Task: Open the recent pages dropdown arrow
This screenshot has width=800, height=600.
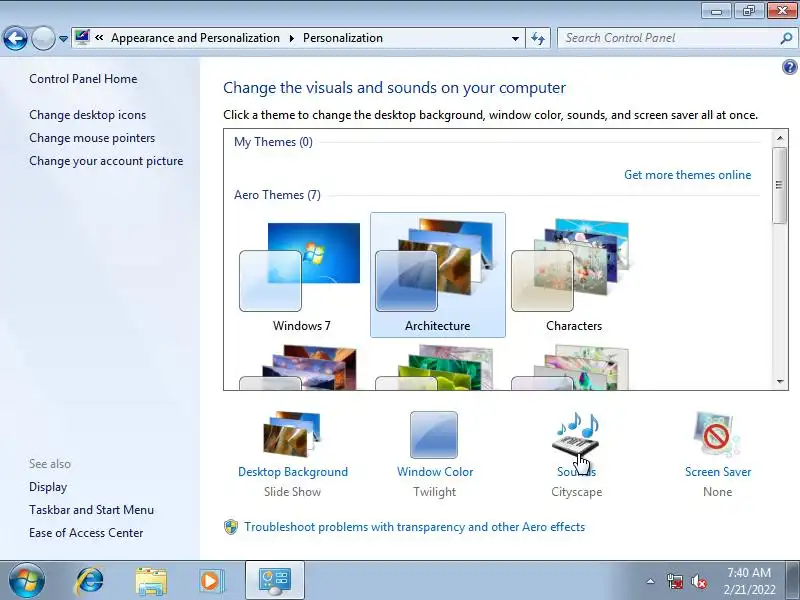Action: pyautogui.click(x=63, y=39)
